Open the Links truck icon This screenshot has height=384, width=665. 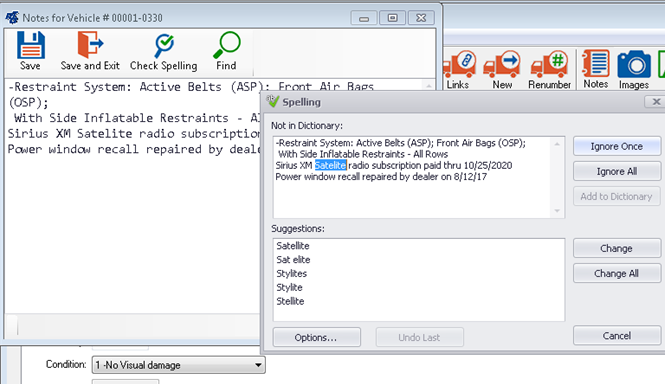(459, 64)
